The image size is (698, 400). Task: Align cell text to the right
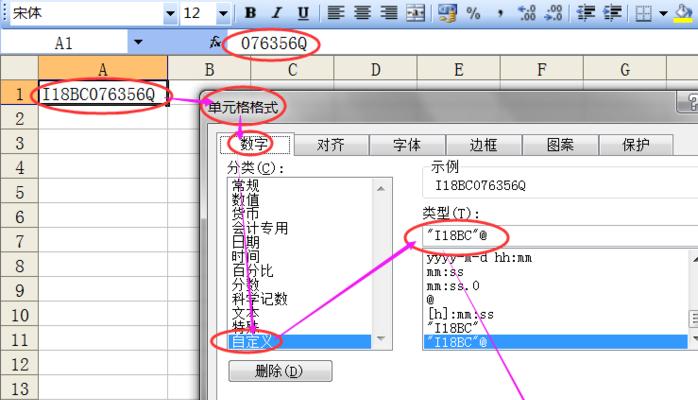coord(389,13)
